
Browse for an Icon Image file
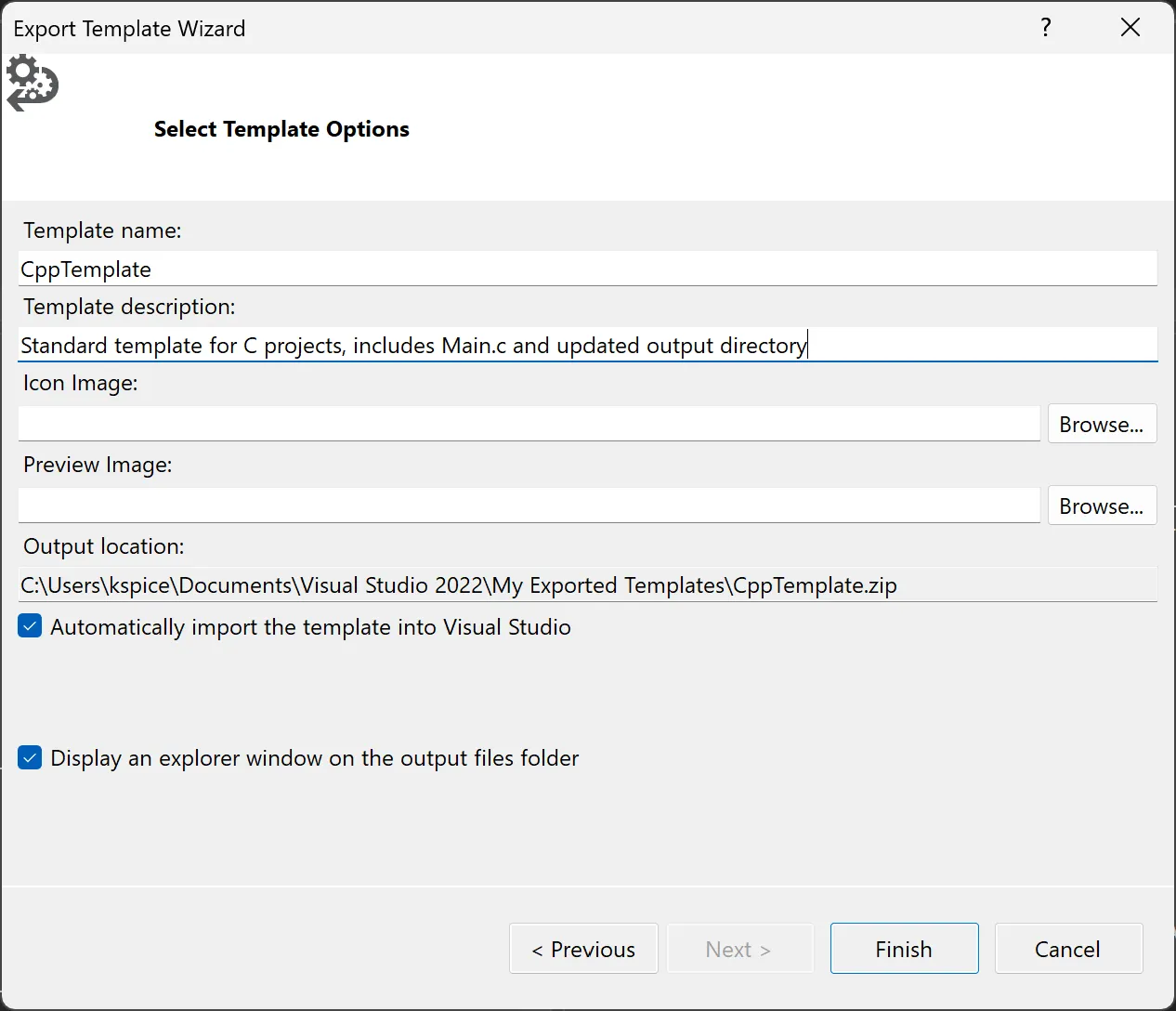click(x=1102, y=424)
